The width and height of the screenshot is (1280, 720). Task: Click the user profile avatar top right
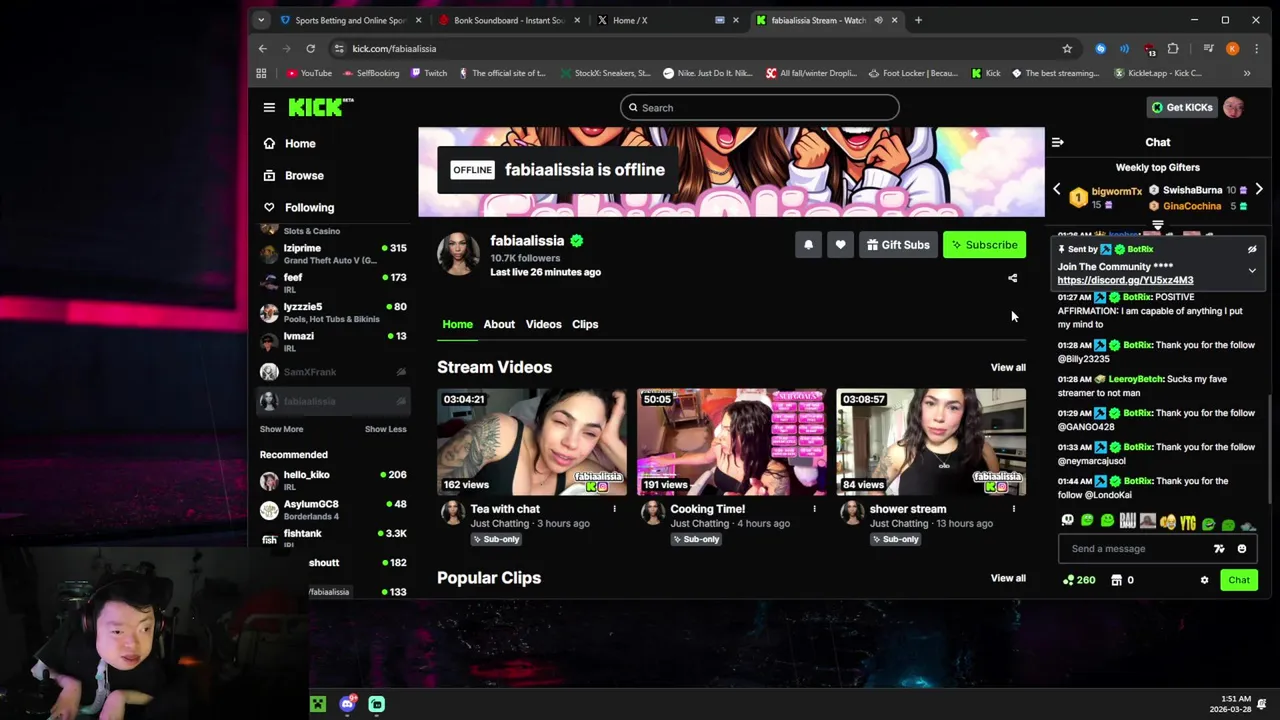1233,107
